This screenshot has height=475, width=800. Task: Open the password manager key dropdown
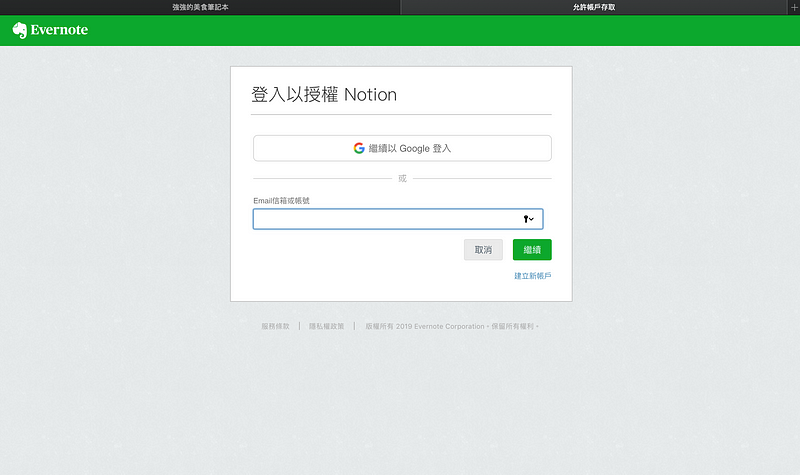tap(528, 219)
